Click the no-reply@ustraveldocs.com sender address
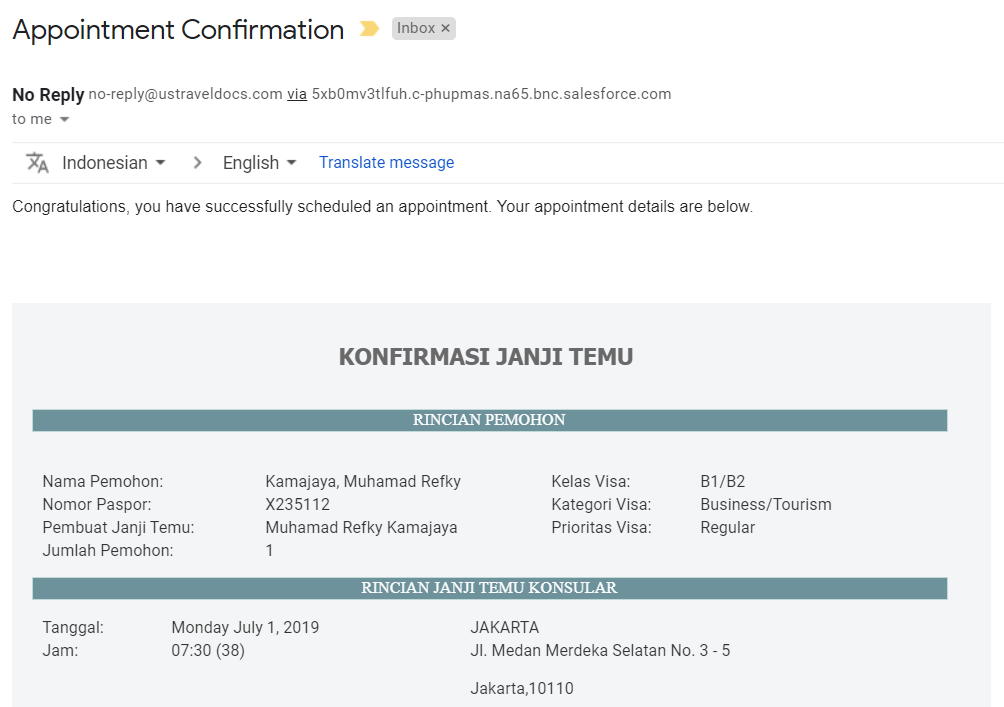Screen dimensions: 1004x707 (185, 94)
